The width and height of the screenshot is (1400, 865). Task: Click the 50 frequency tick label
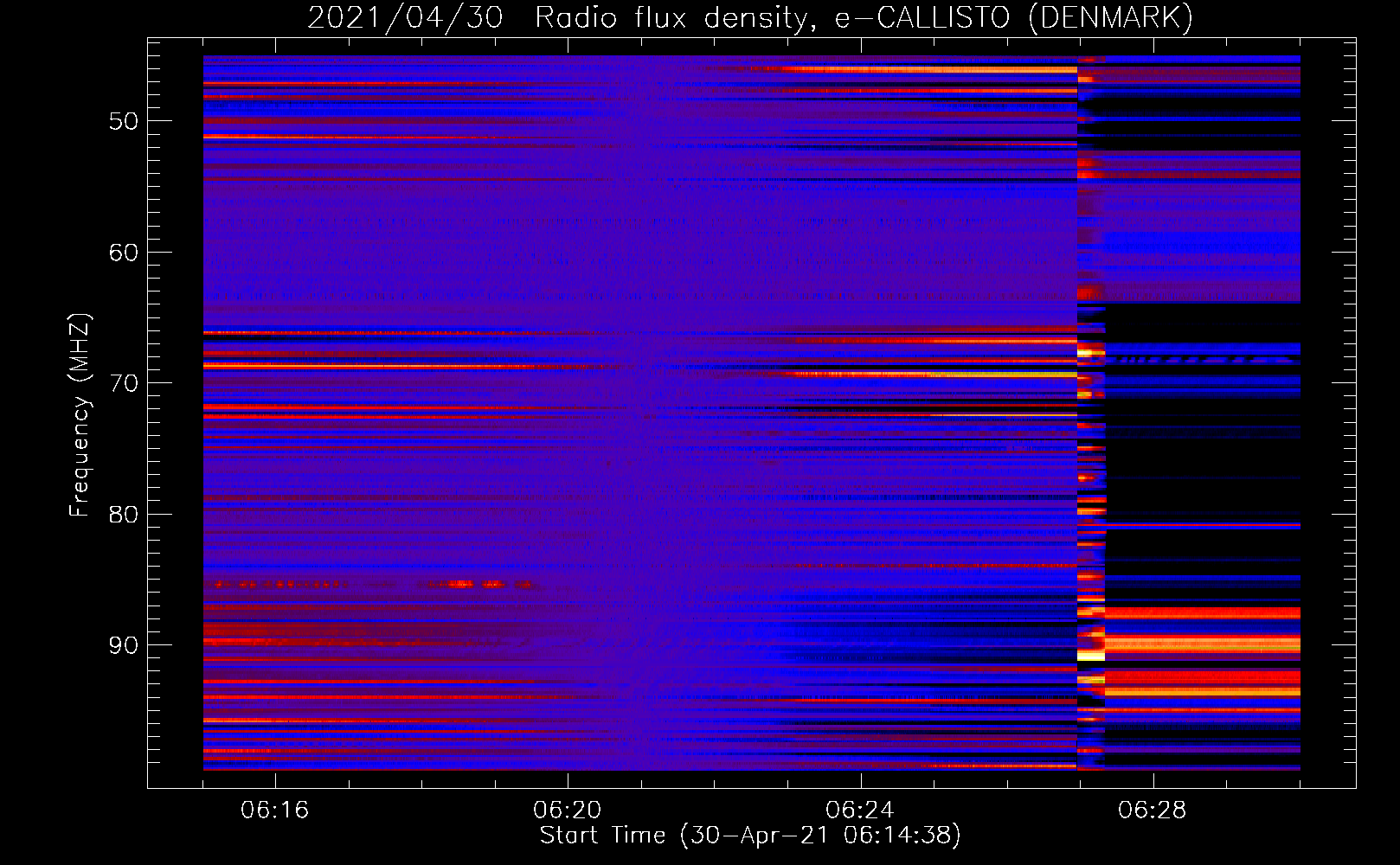124,121
